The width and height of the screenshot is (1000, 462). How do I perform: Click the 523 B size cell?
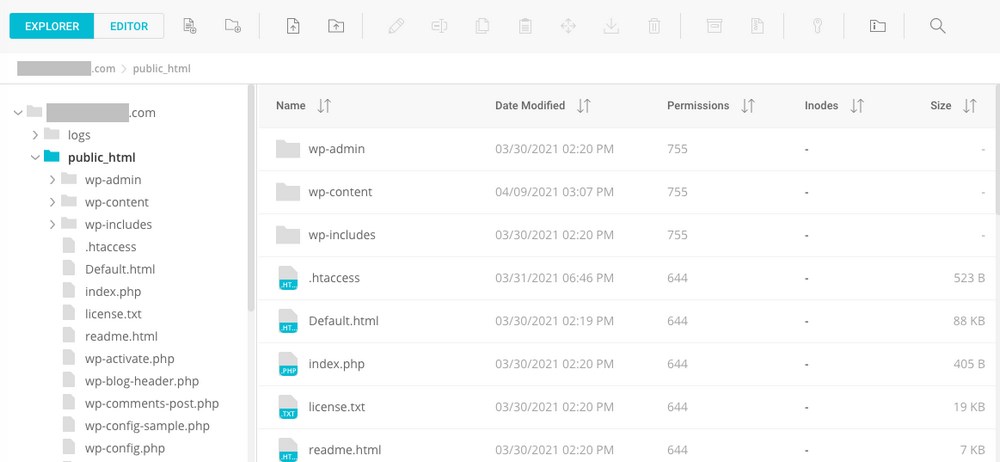tap(968, 278)
